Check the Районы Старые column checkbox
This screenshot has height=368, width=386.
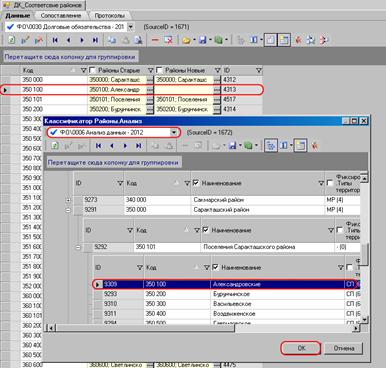pyautogui.click(x=93, y=70)
